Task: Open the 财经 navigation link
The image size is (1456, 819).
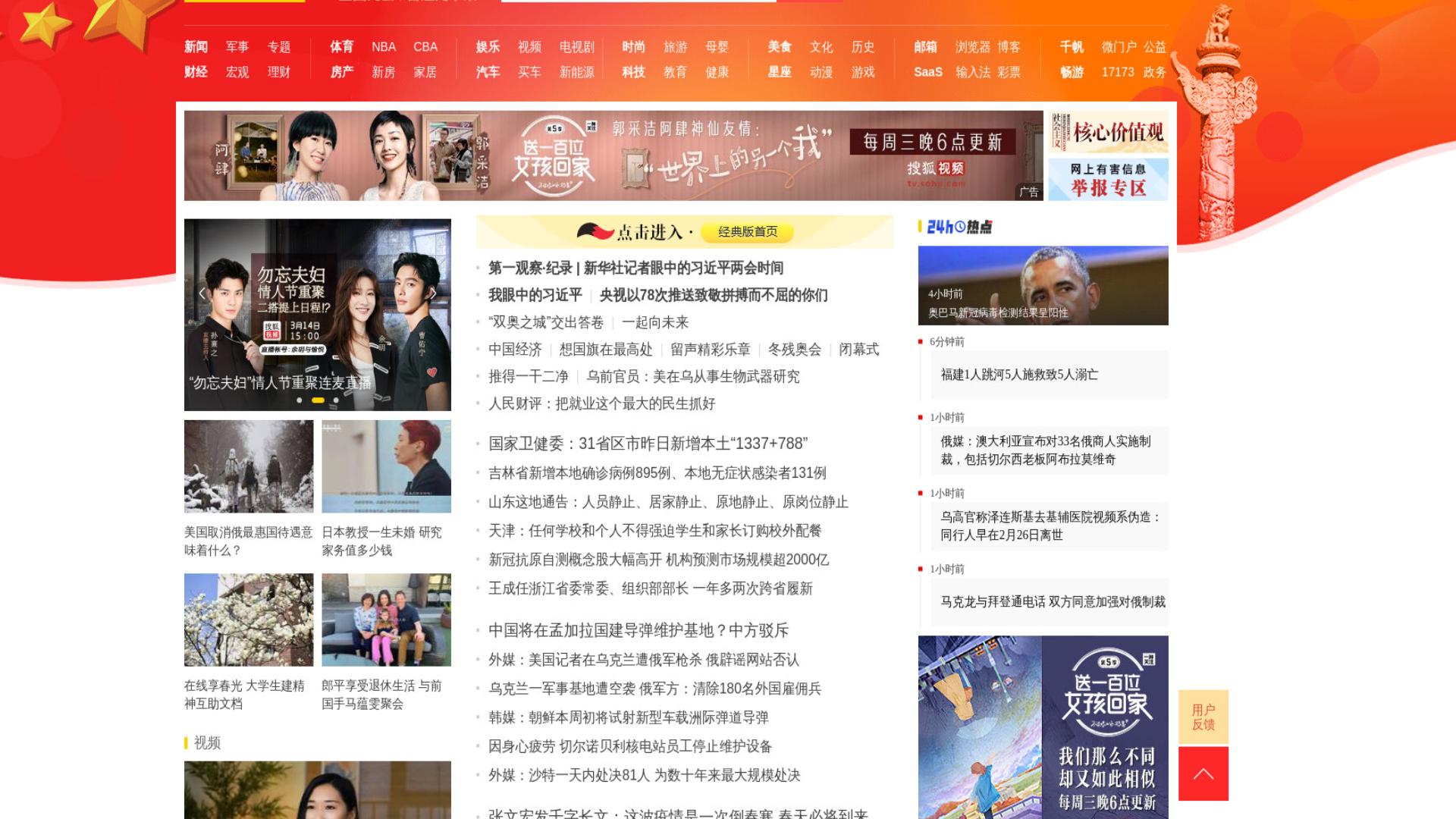Action: [196, 72]
